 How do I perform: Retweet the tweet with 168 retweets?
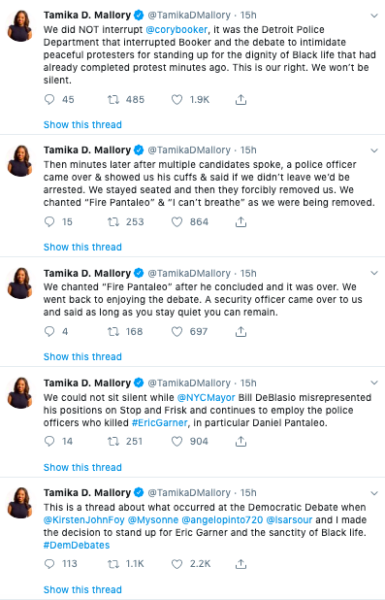pos(113,331)
